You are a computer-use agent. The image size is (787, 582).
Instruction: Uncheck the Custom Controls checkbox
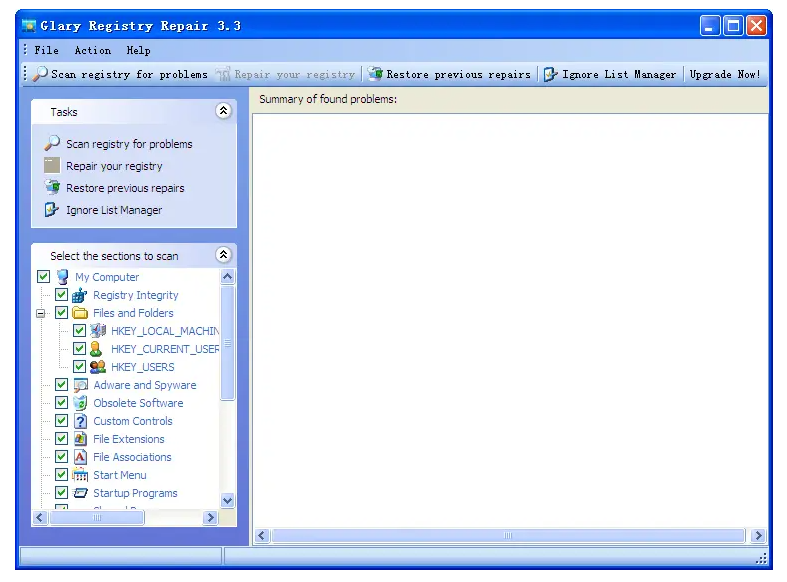coord(62,421)
